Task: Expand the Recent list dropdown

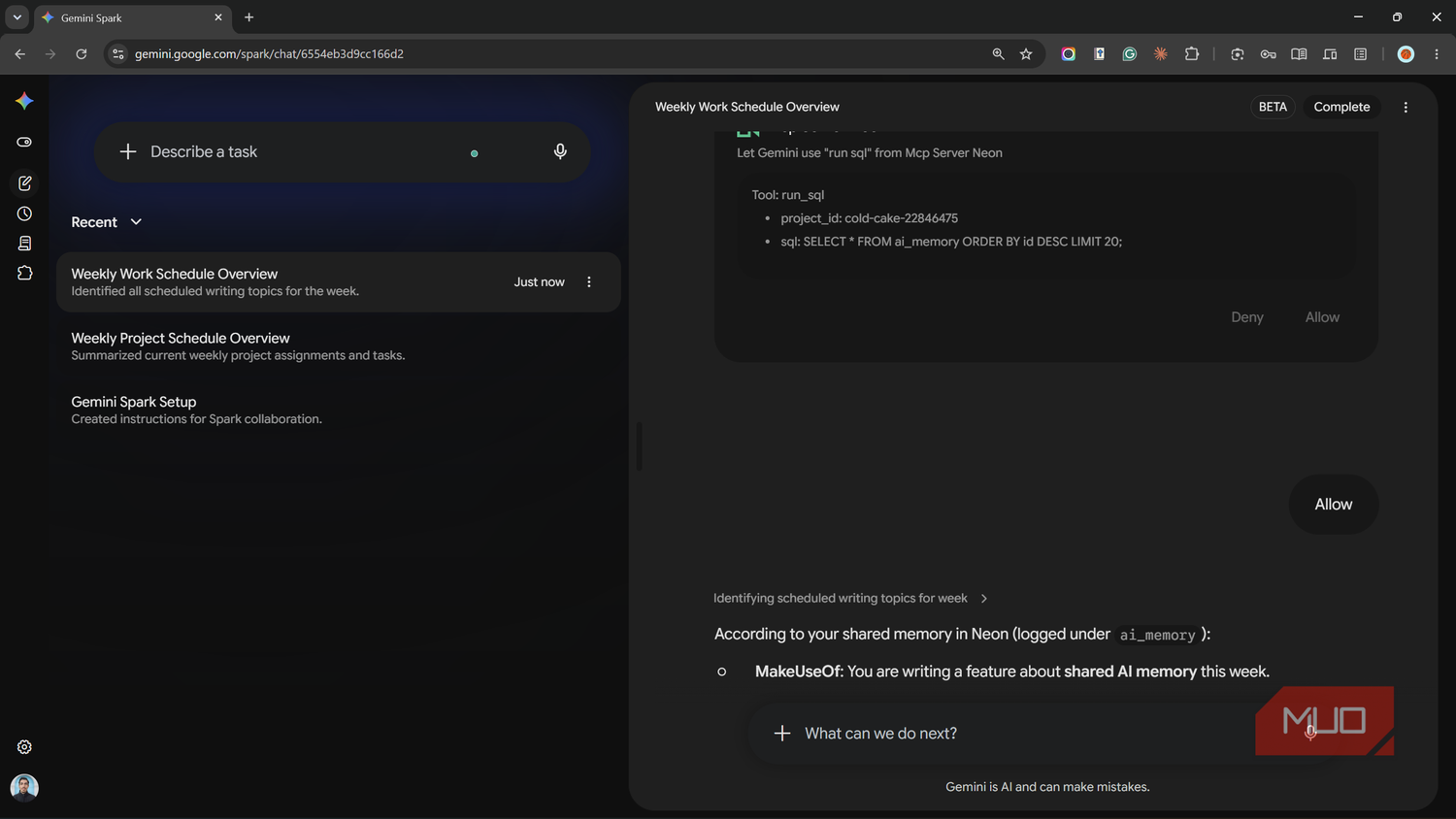Action: coord(136,222)
